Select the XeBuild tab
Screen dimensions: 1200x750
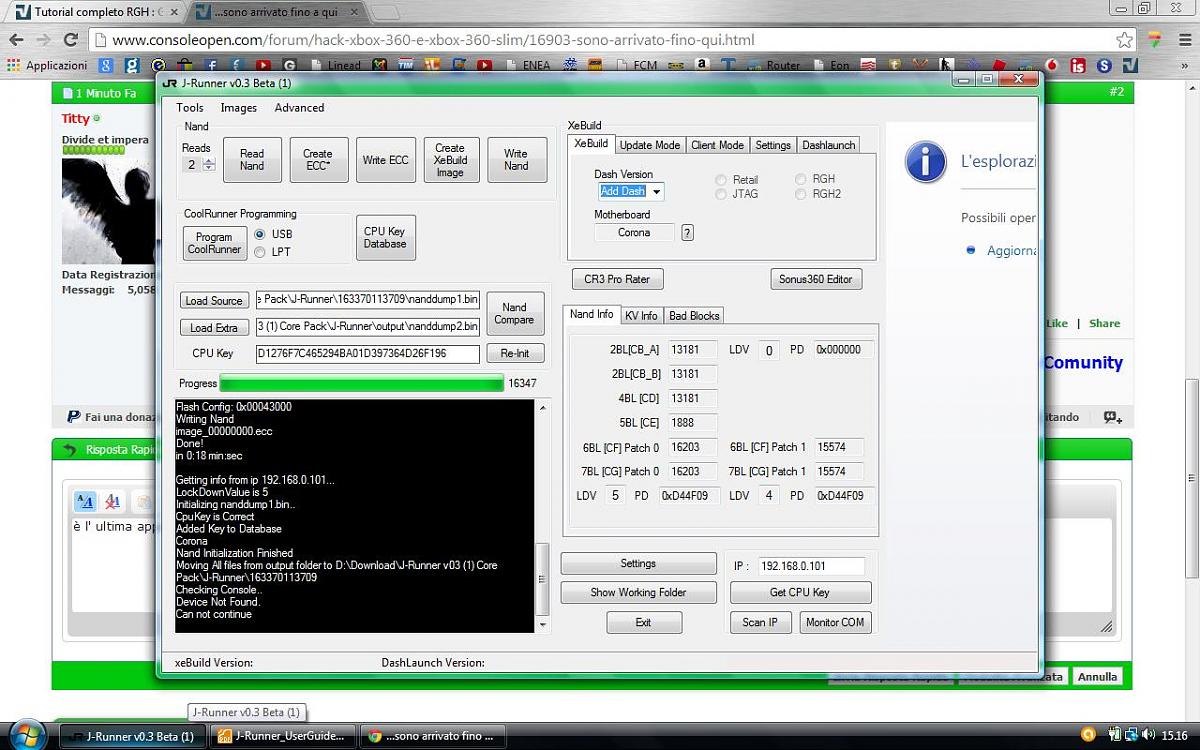pos(591,144)
